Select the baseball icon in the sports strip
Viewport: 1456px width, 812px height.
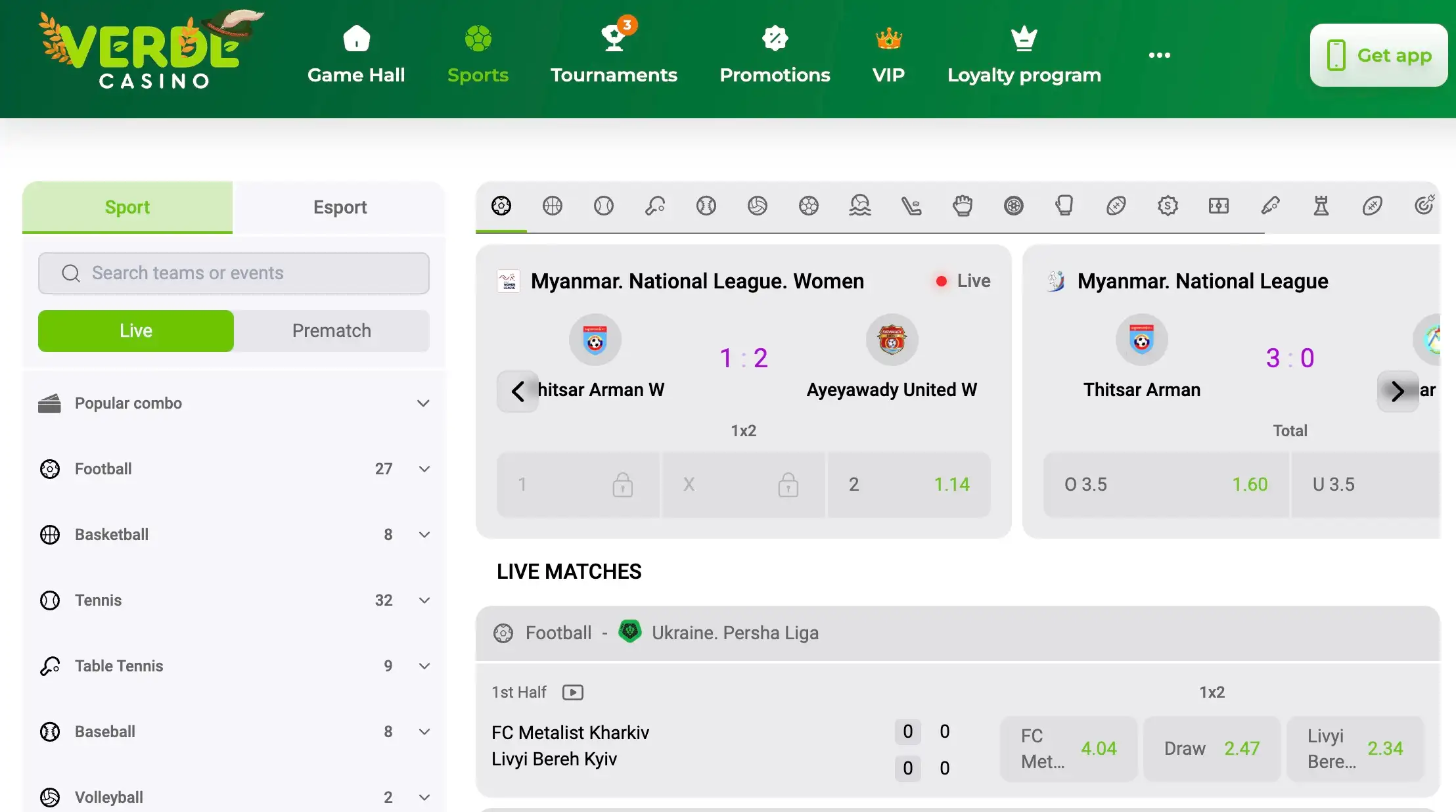tap(706, 206)
